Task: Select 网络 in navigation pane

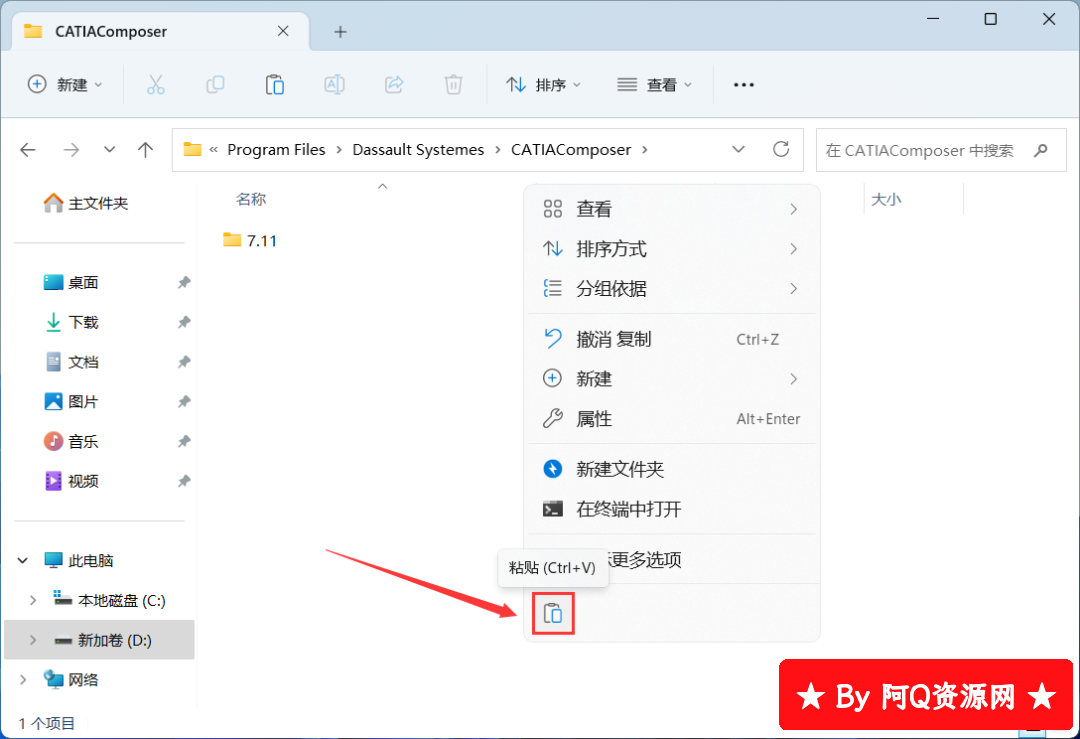Action: pyautogui.click(x=71, y=680)
